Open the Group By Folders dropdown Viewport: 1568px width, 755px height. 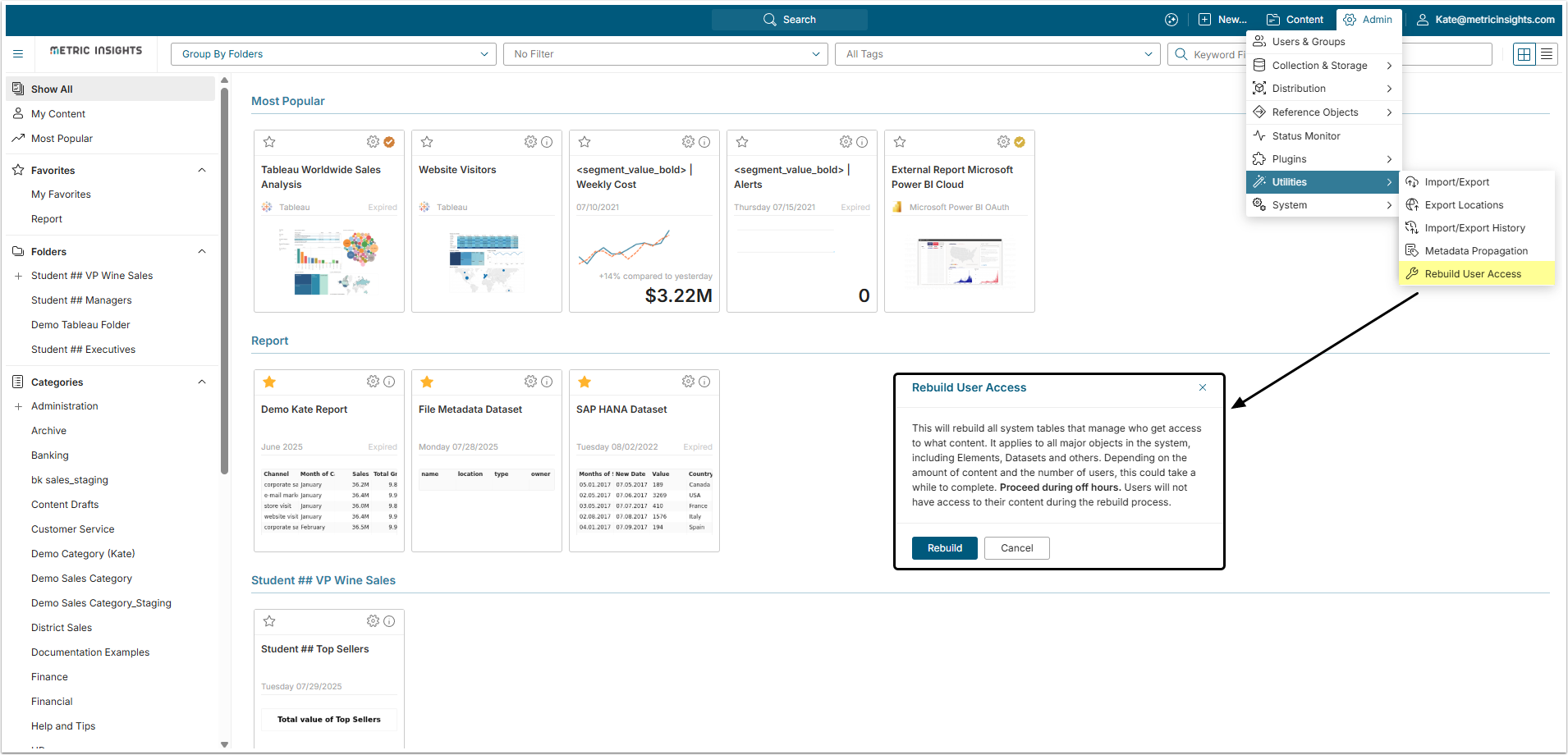333,54
